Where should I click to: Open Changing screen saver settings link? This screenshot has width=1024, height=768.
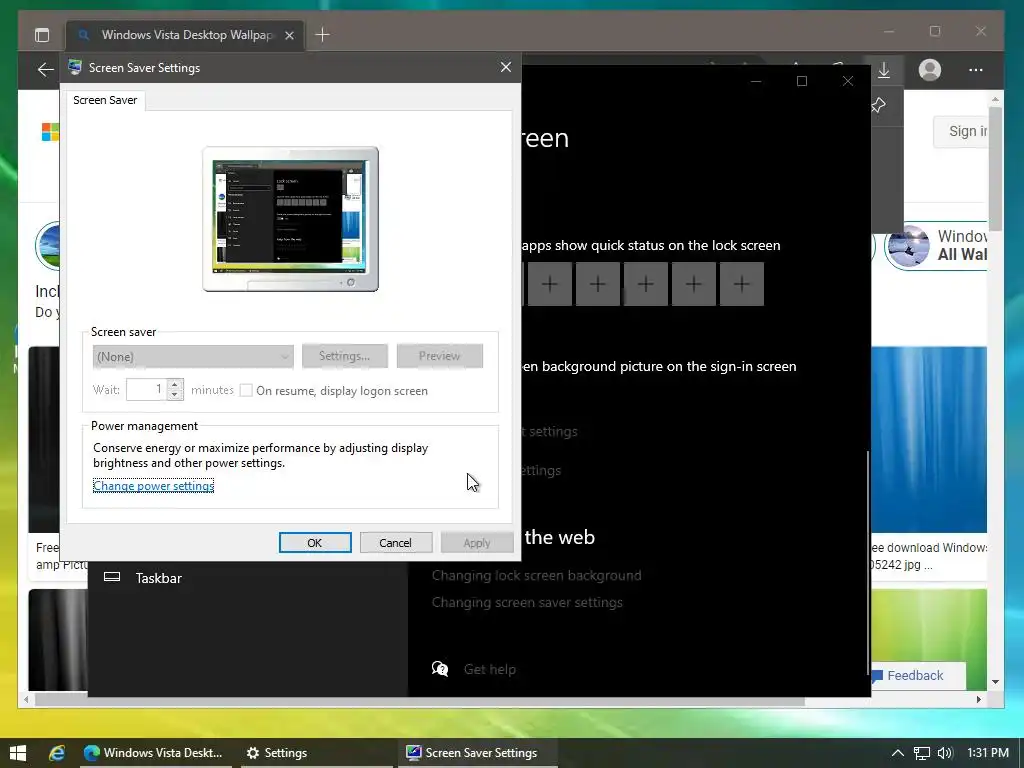coord(527,602)
